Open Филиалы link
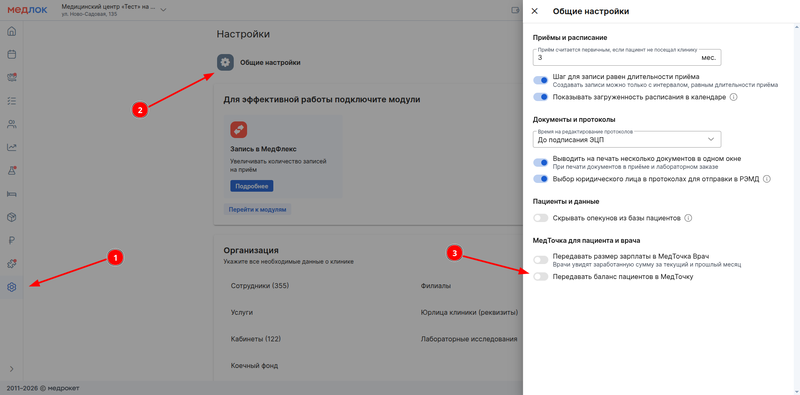Viewport: 800px width, 395px height. click(436, 286)
